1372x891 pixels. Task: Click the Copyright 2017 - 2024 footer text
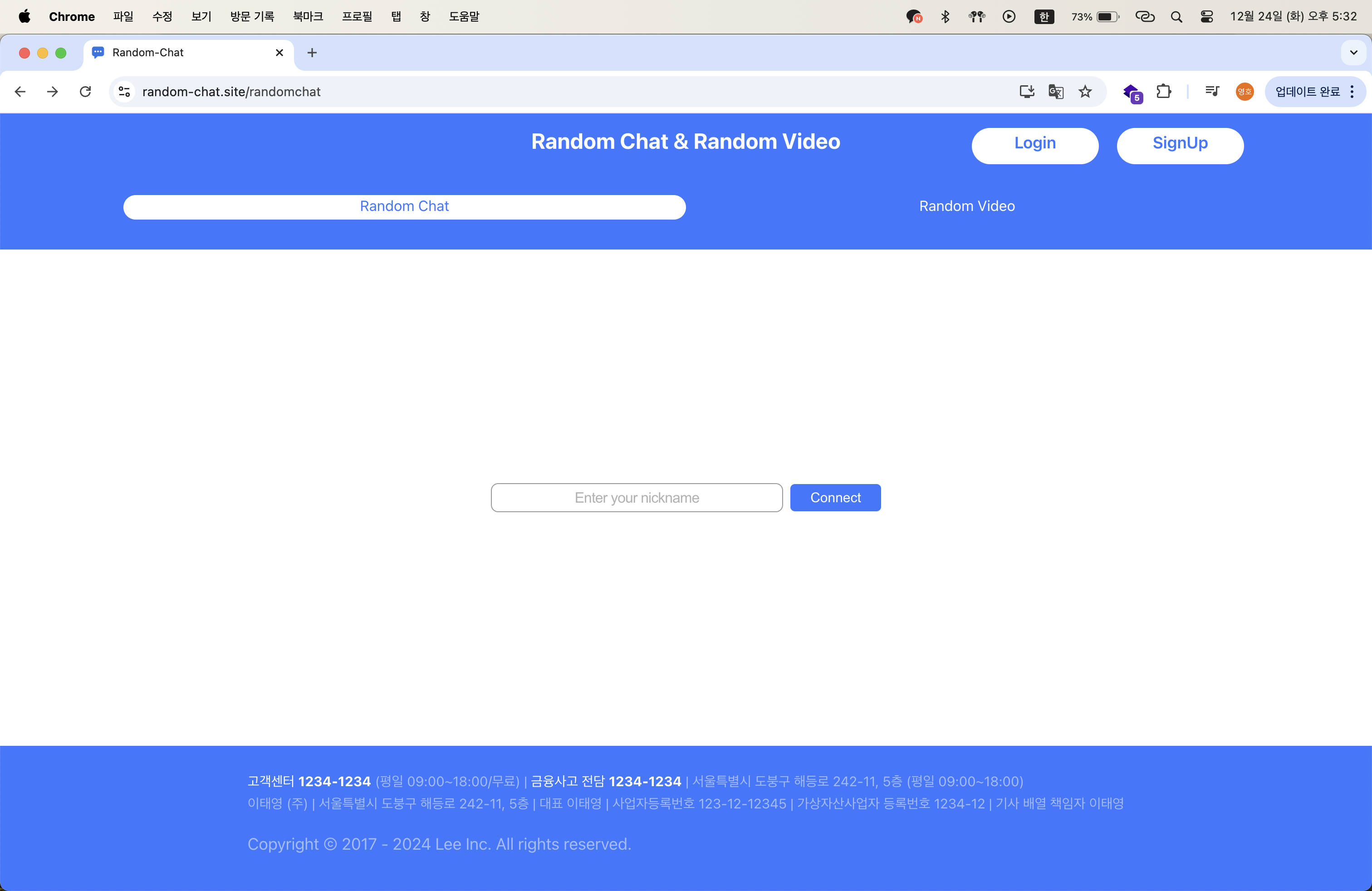pos(439,844)
